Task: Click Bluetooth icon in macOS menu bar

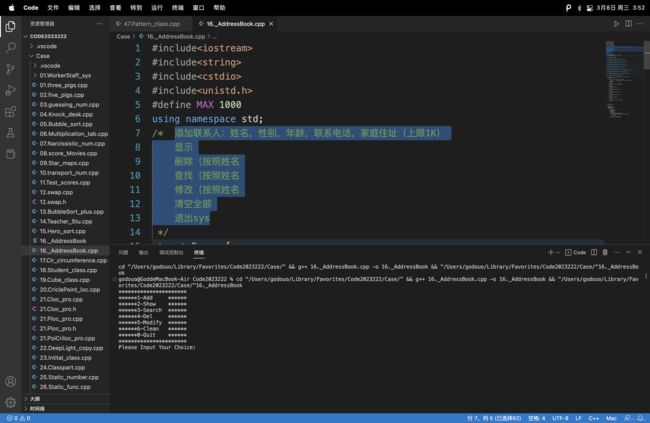Action: click(579, 8)
